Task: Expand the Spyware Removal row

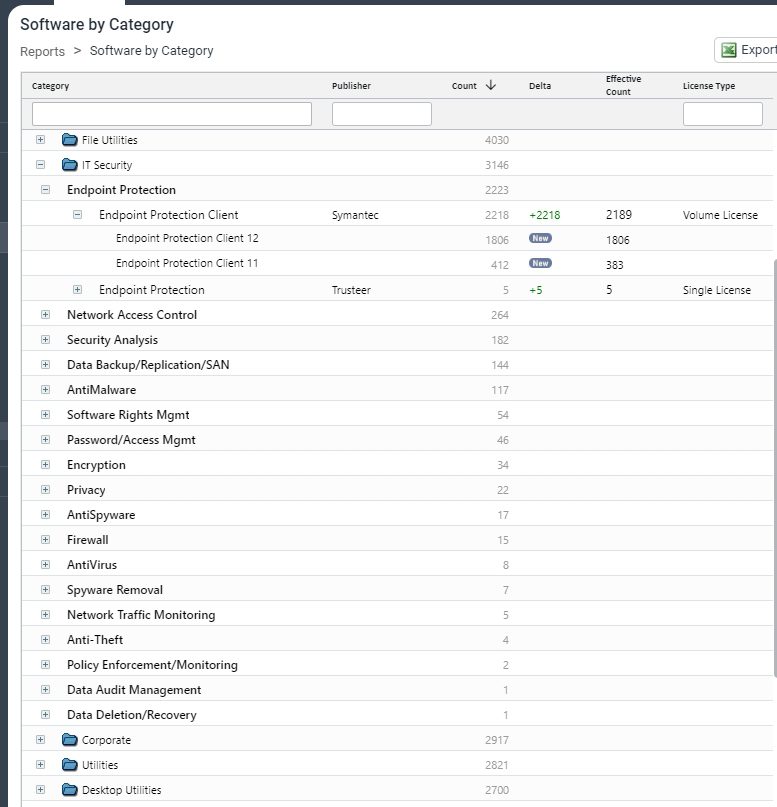Action: click(x=45, y=589)
